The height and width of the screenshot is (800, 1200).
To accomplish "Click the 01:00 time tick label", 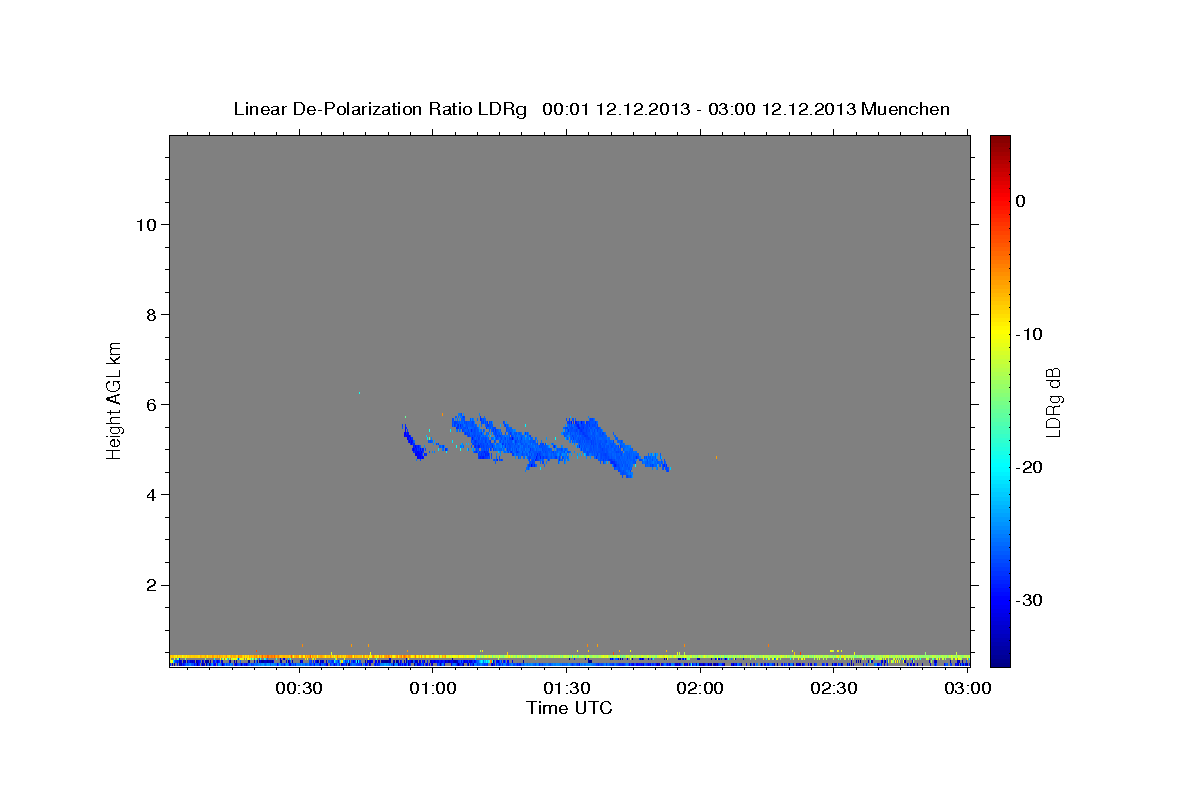I will (433, 688).
